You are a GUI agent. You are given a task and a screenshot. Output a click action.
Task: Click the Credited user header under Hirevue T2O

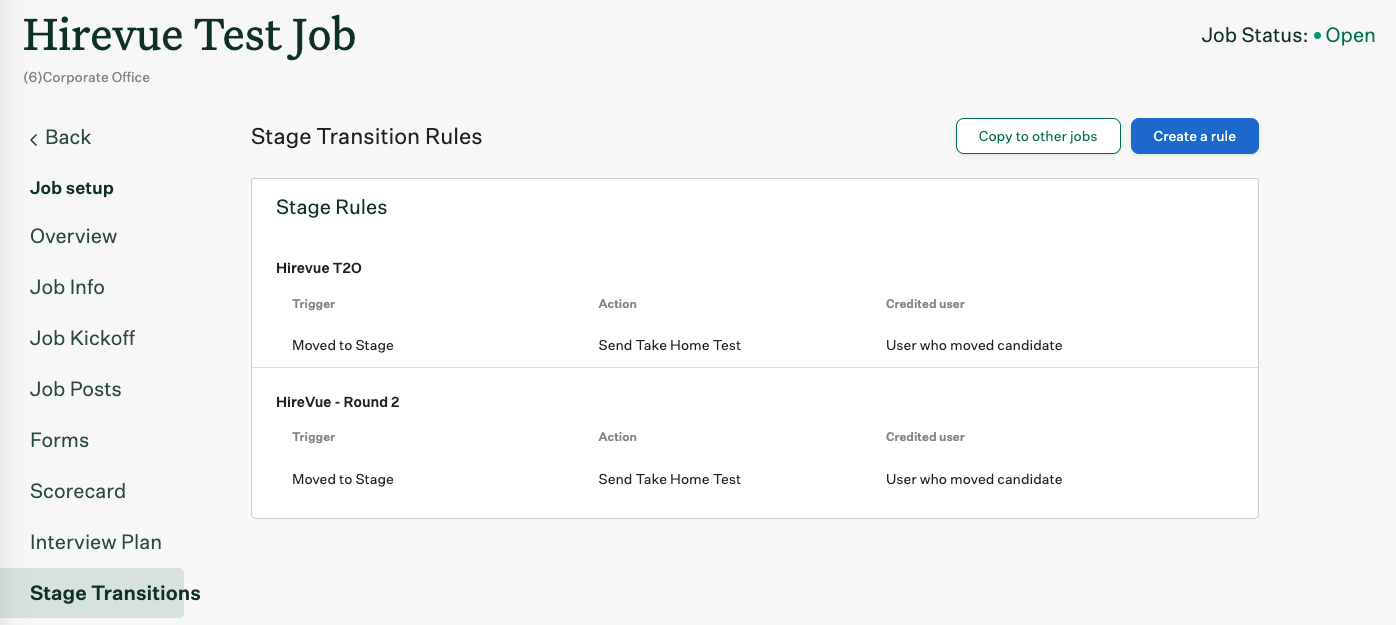tap(925, 303)
